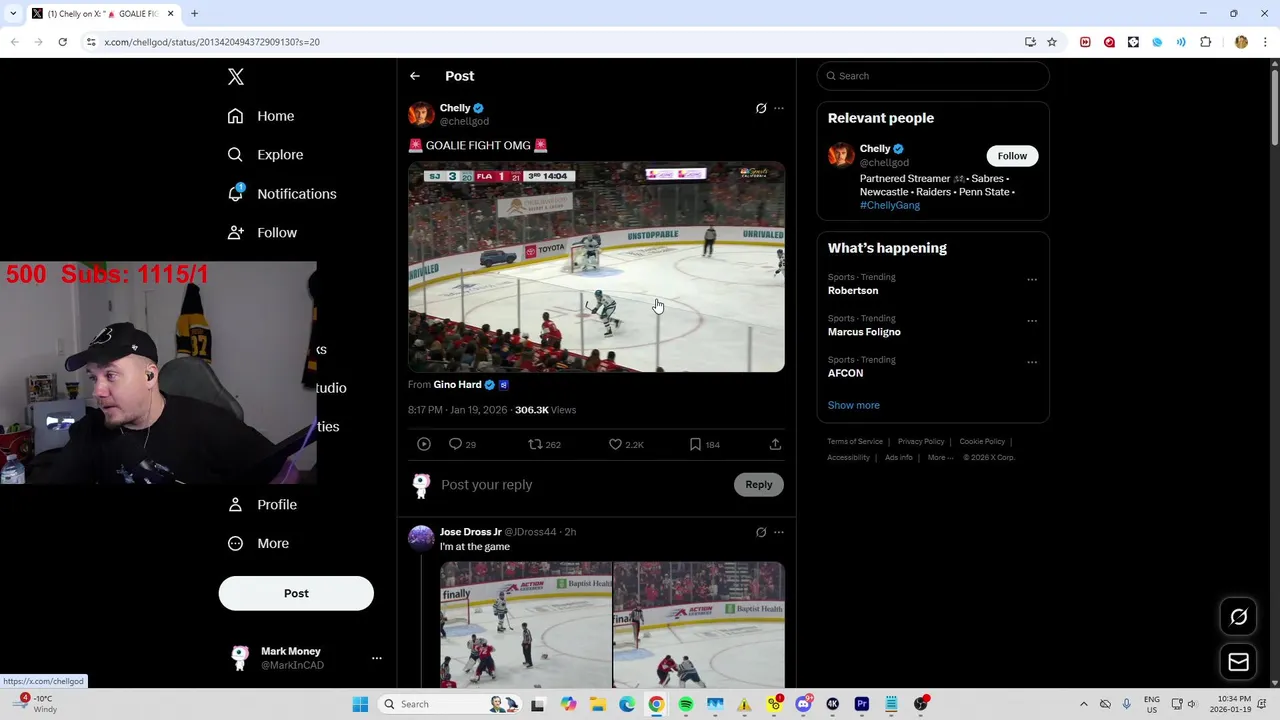1280x720 pixels.
Task: Open browser Extensions puzzle icon
Action: [1205, 42]
